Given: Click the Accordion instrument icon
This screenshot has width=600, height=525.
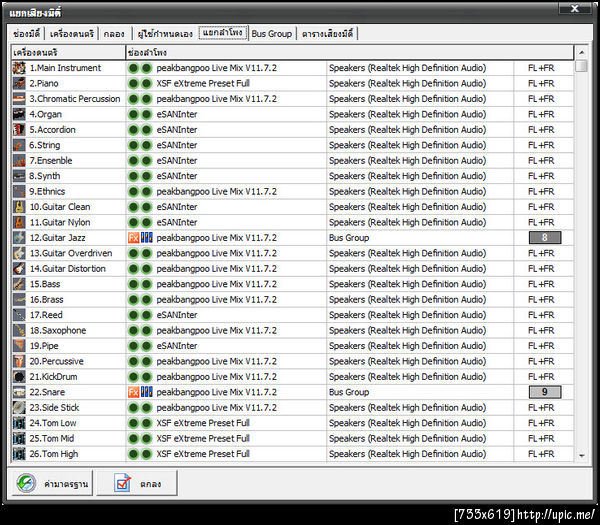Looking at the screenshot, I should point(19,130).
